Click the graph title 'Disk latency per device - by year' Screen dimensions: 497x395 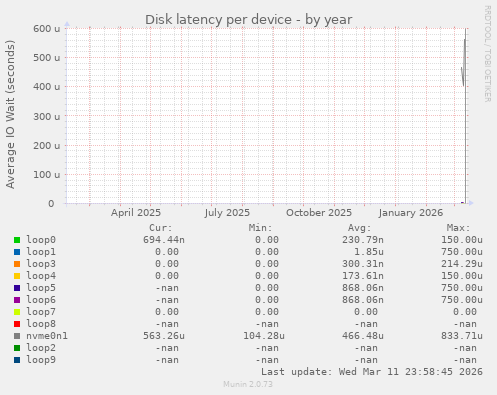point(248,20)
